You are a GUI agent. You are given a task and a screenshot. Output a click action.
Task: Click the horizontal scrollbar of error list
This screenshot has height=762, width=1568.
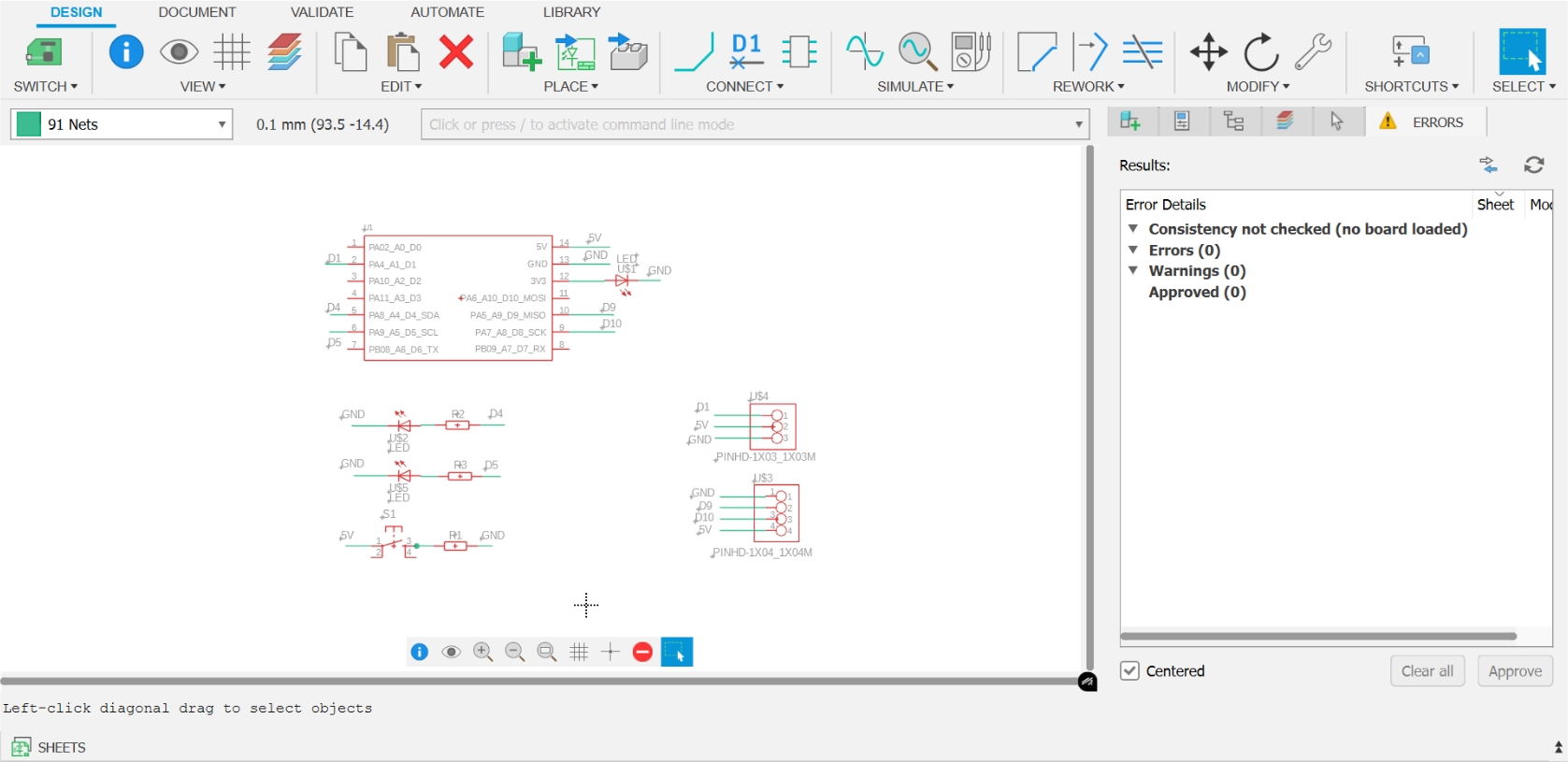1318,636
